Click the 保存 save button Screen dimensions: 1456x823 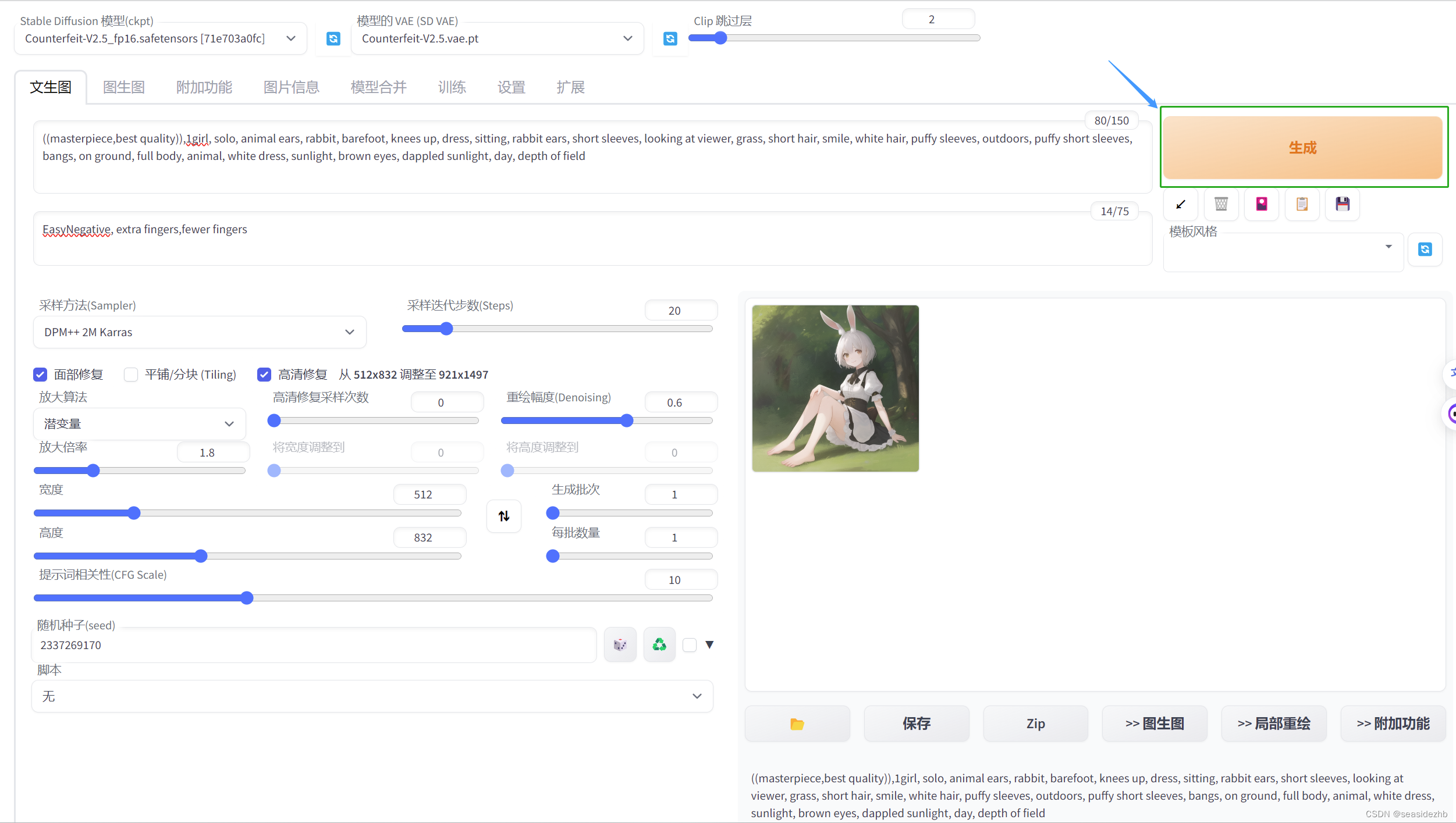click(x=917, y=724)
